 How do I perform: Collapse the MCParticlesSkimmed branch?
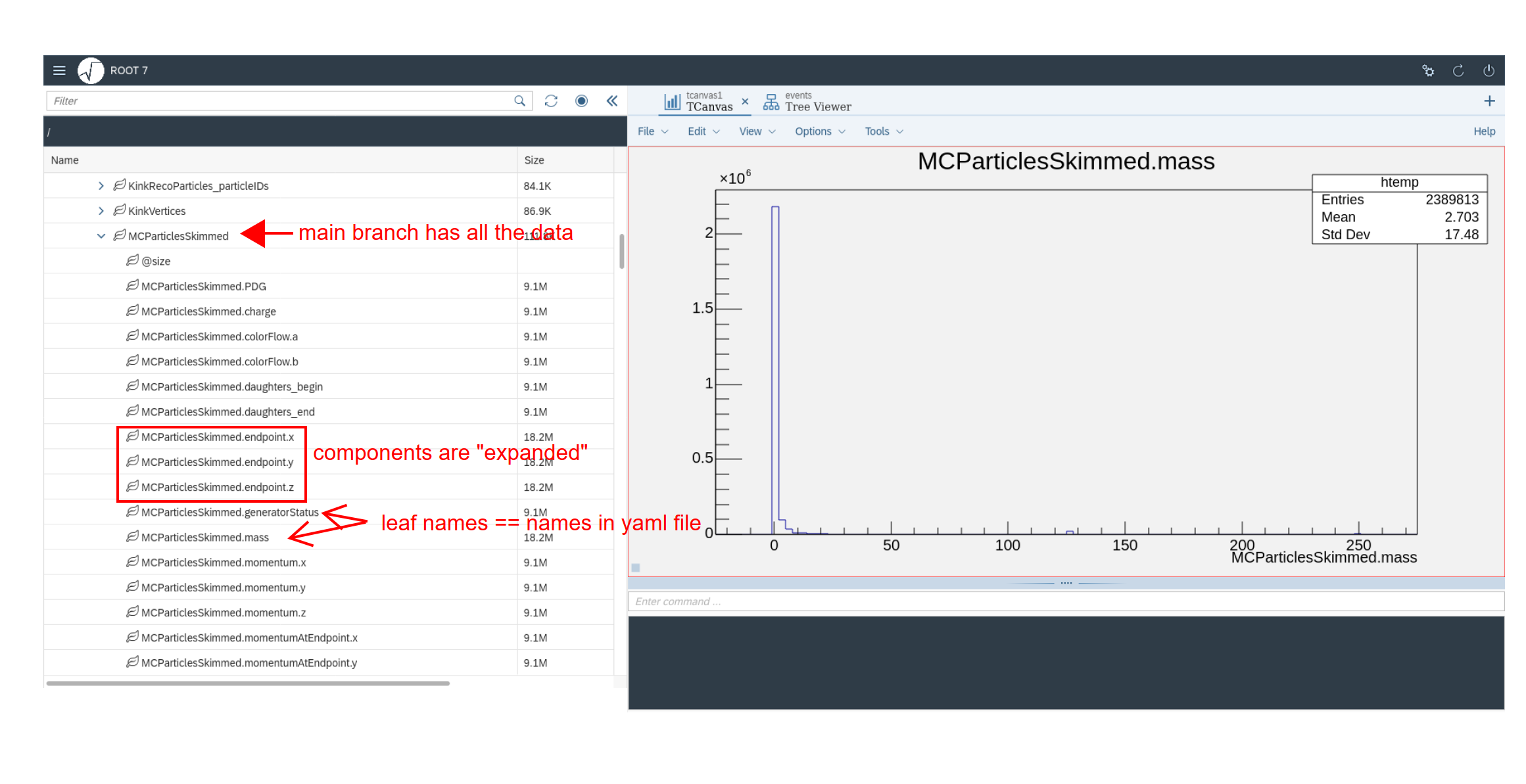101,236
